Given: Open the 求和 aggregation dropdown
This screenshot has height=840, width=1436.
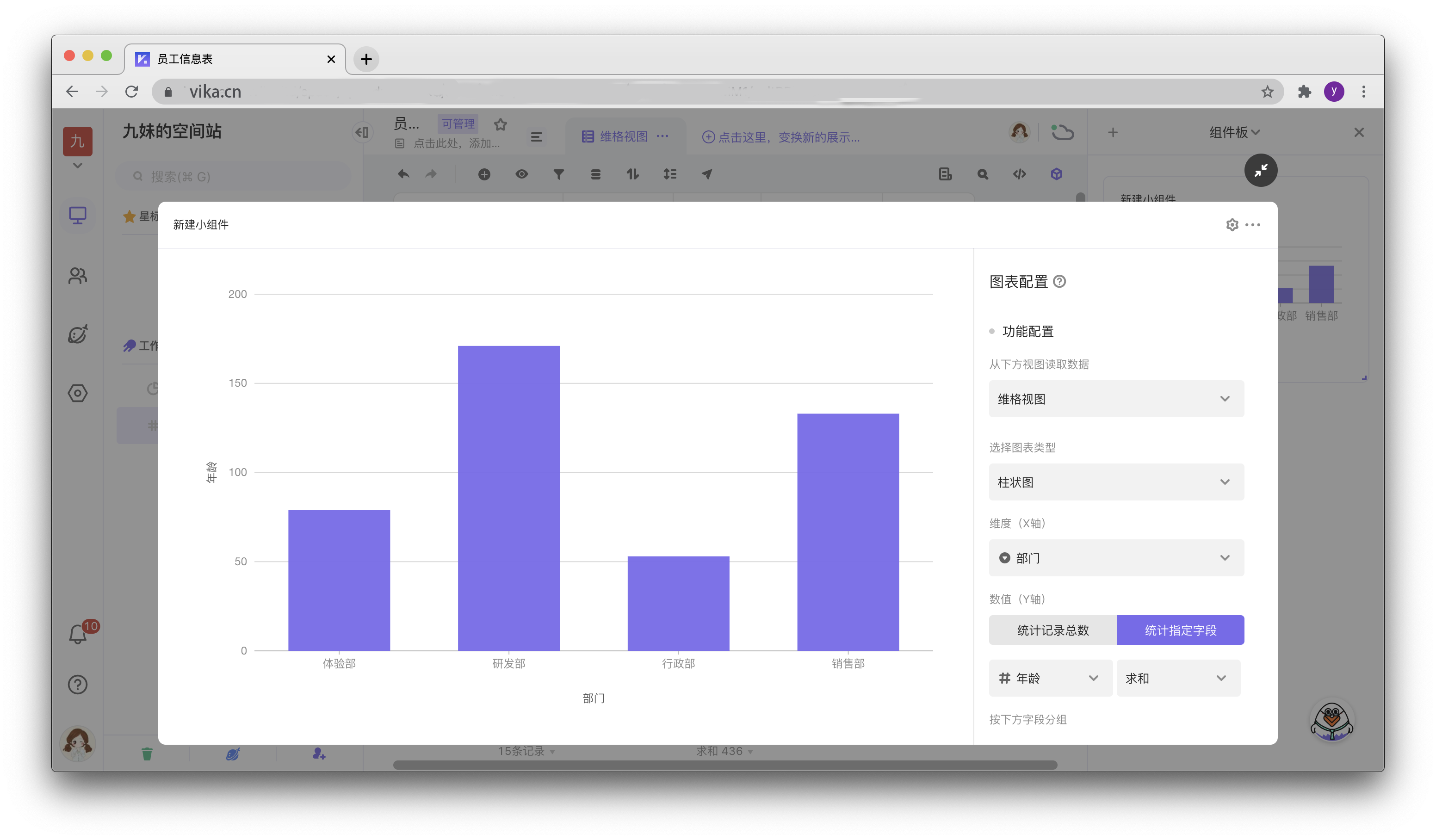Looking at the screenshot, I should (1177, 678).
